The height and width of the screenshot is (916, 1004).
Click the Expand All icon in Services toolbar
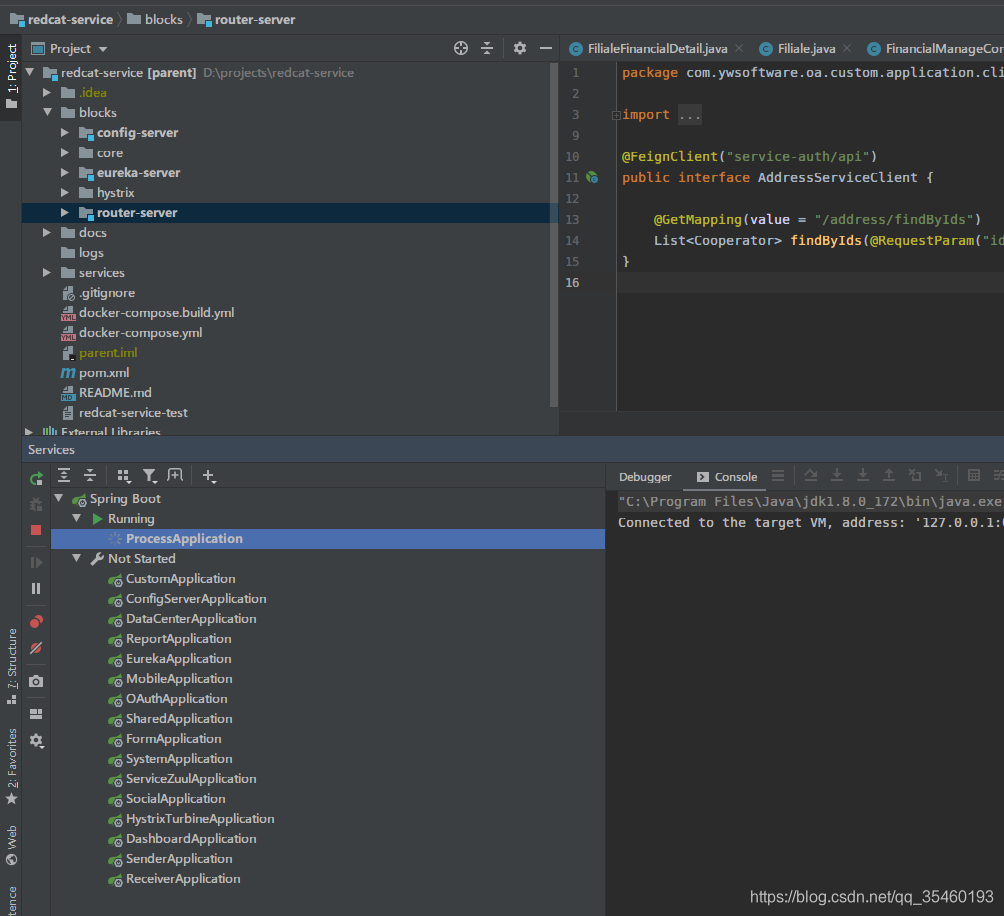pos(64,475)
